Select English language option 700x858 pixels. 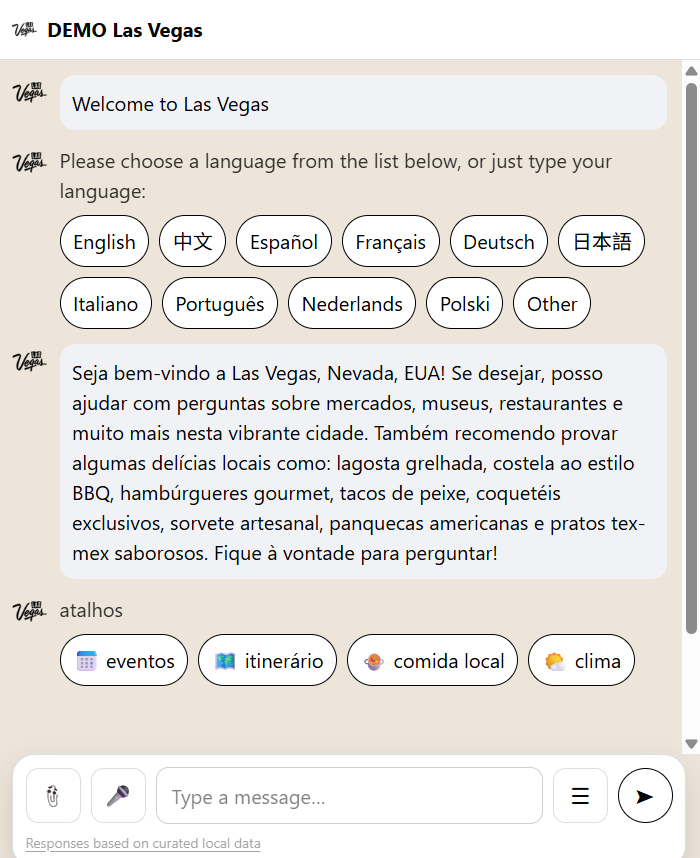coord(104,242)
